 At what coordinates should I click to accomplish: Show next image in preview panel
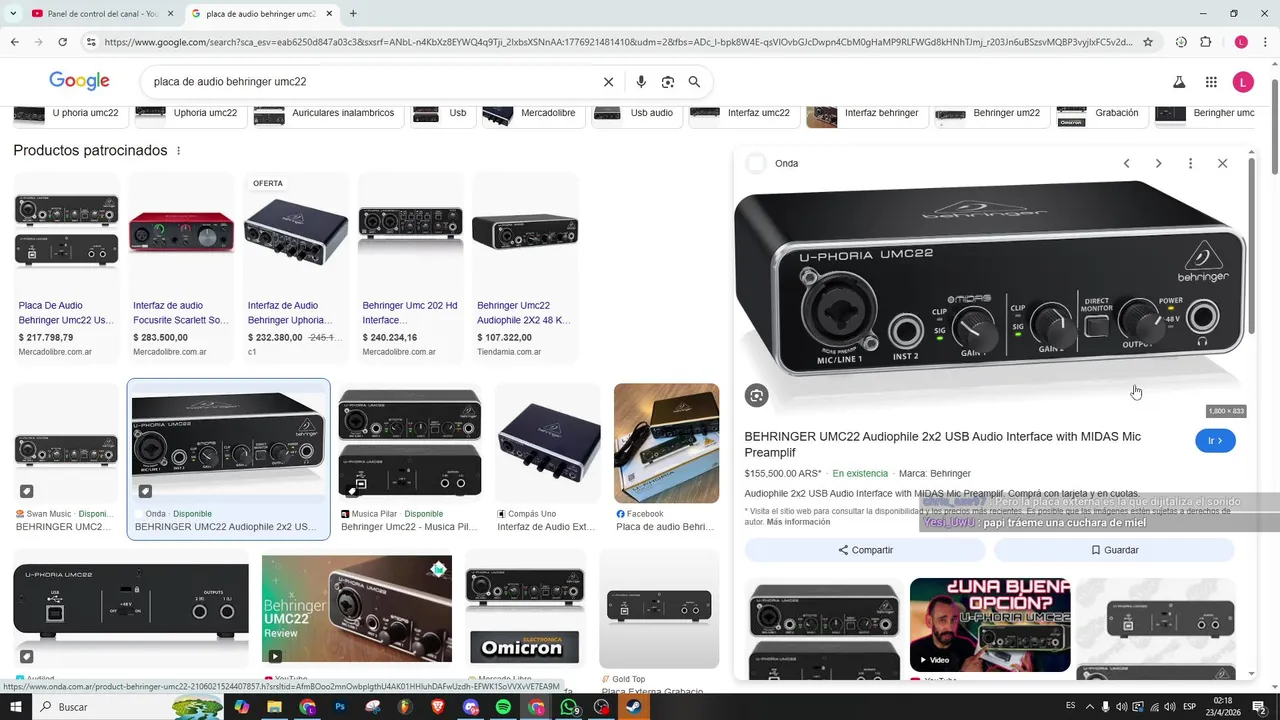point(1158,163)
